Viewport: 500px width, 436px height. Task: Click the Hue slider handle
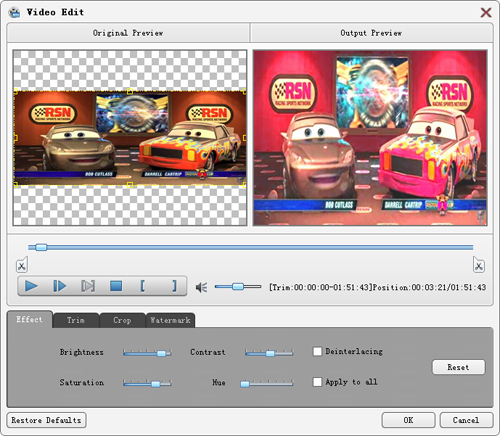point(245,384)
